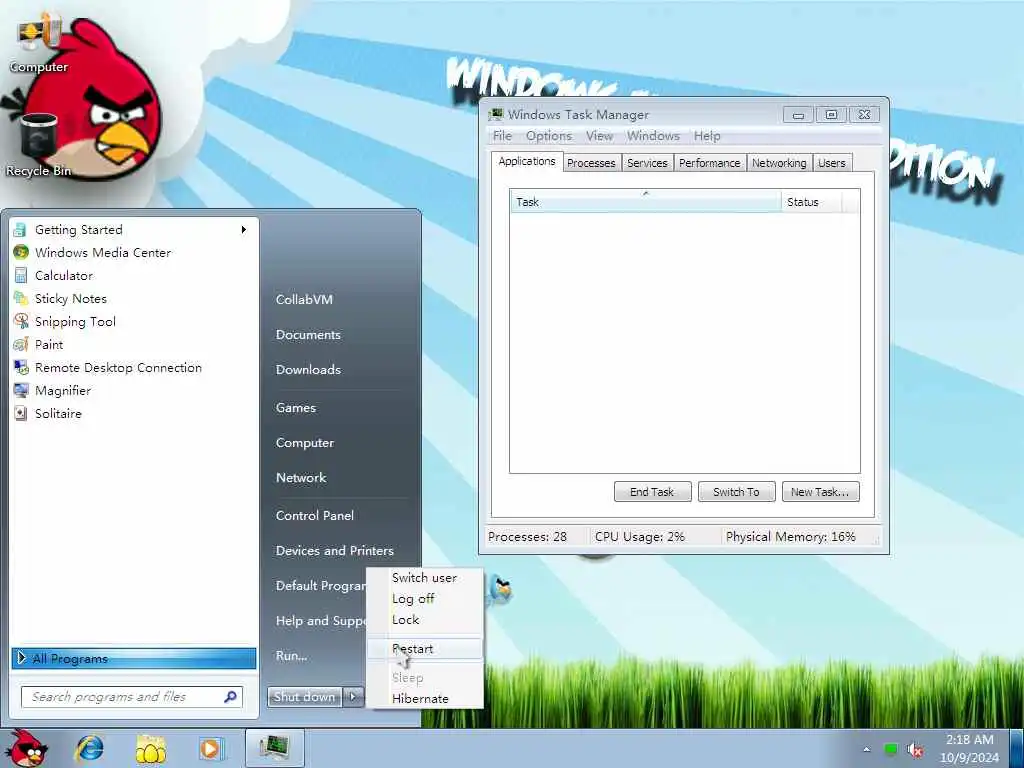Open Devices and Printers

point(335,551)
